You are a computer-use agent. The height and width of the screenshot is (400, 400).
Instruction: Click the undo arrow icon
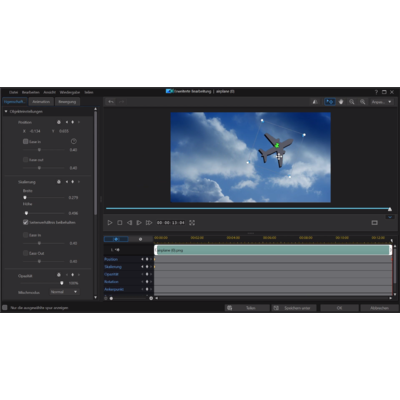tap(111, 102)
